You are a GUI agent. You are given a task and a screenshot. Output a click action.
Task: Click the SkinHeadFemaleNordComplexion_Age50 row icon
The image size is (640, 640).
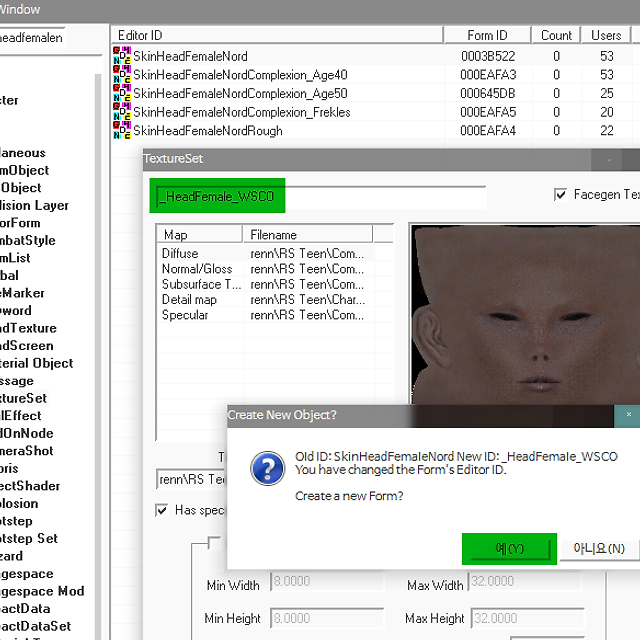coord(122,93)
